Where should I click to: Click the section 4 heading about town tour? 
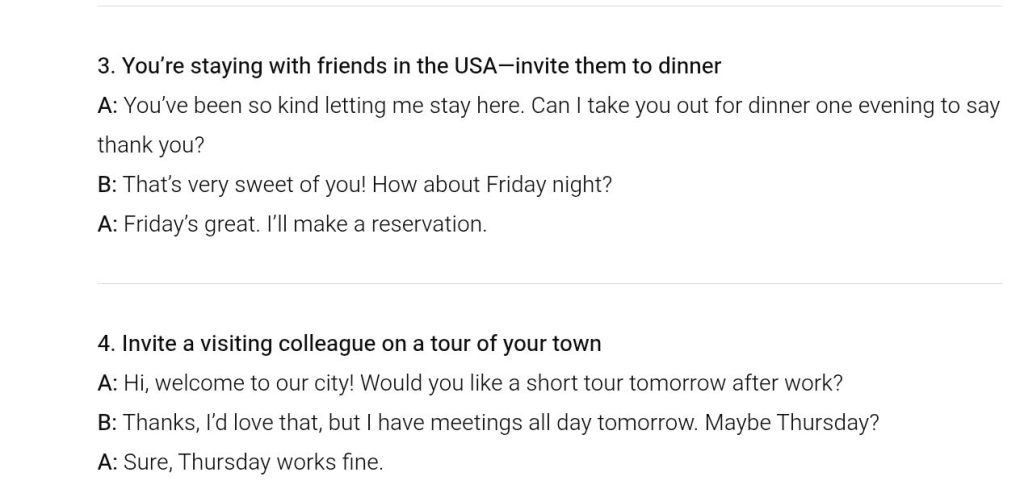coord(349,344)
